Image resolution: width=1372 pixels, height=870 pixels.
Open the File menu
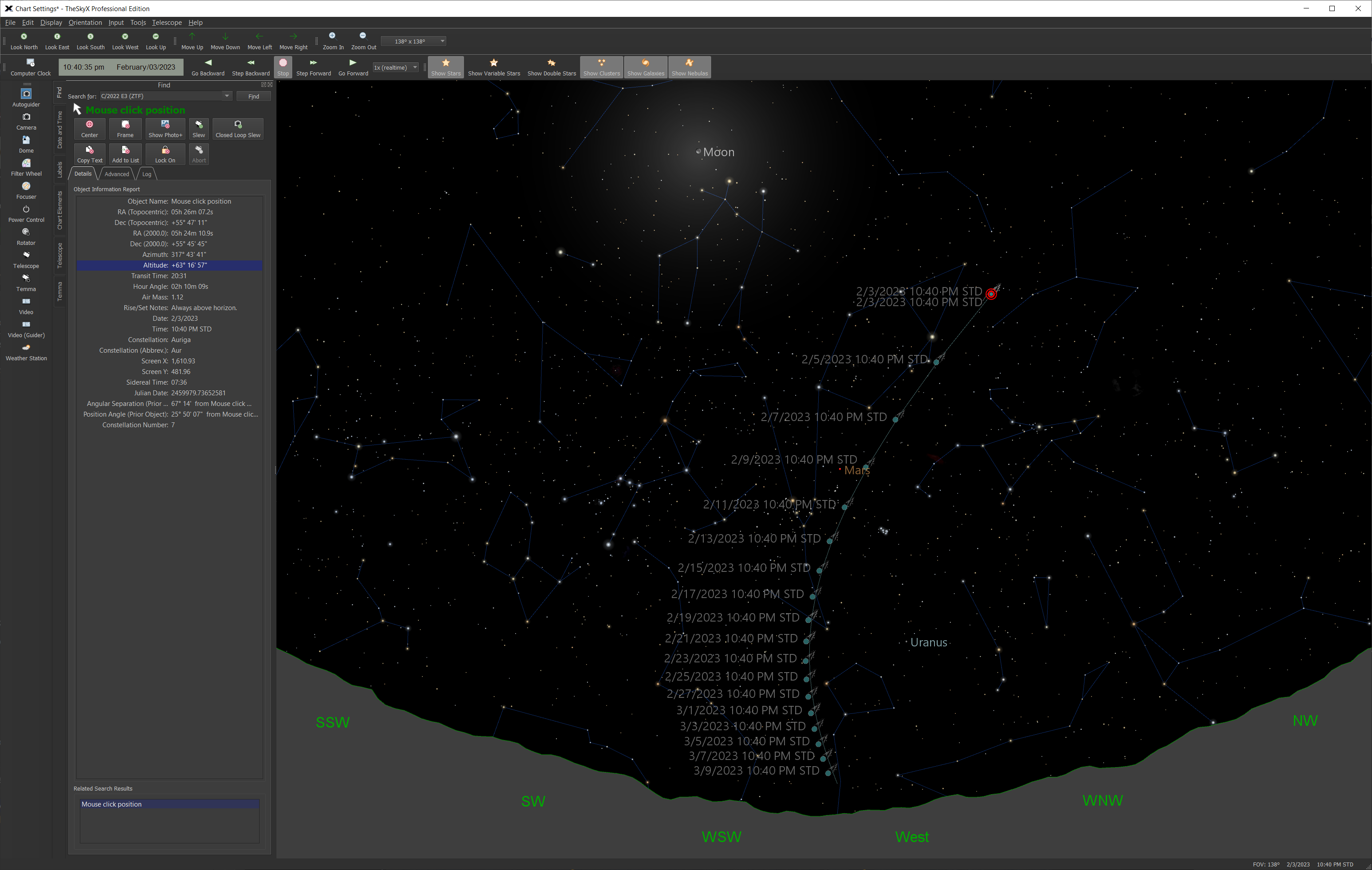[x=10, y=22]
